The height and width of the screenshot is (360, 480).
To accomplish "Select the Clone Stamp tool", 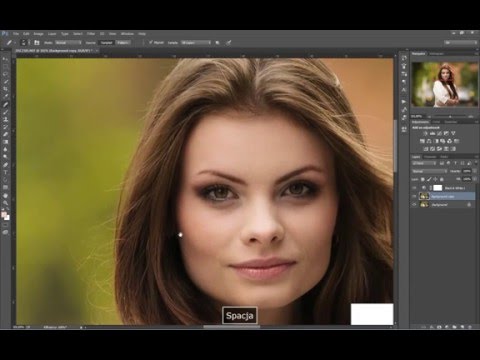I will pyautogui.click(x=5, y=119).
